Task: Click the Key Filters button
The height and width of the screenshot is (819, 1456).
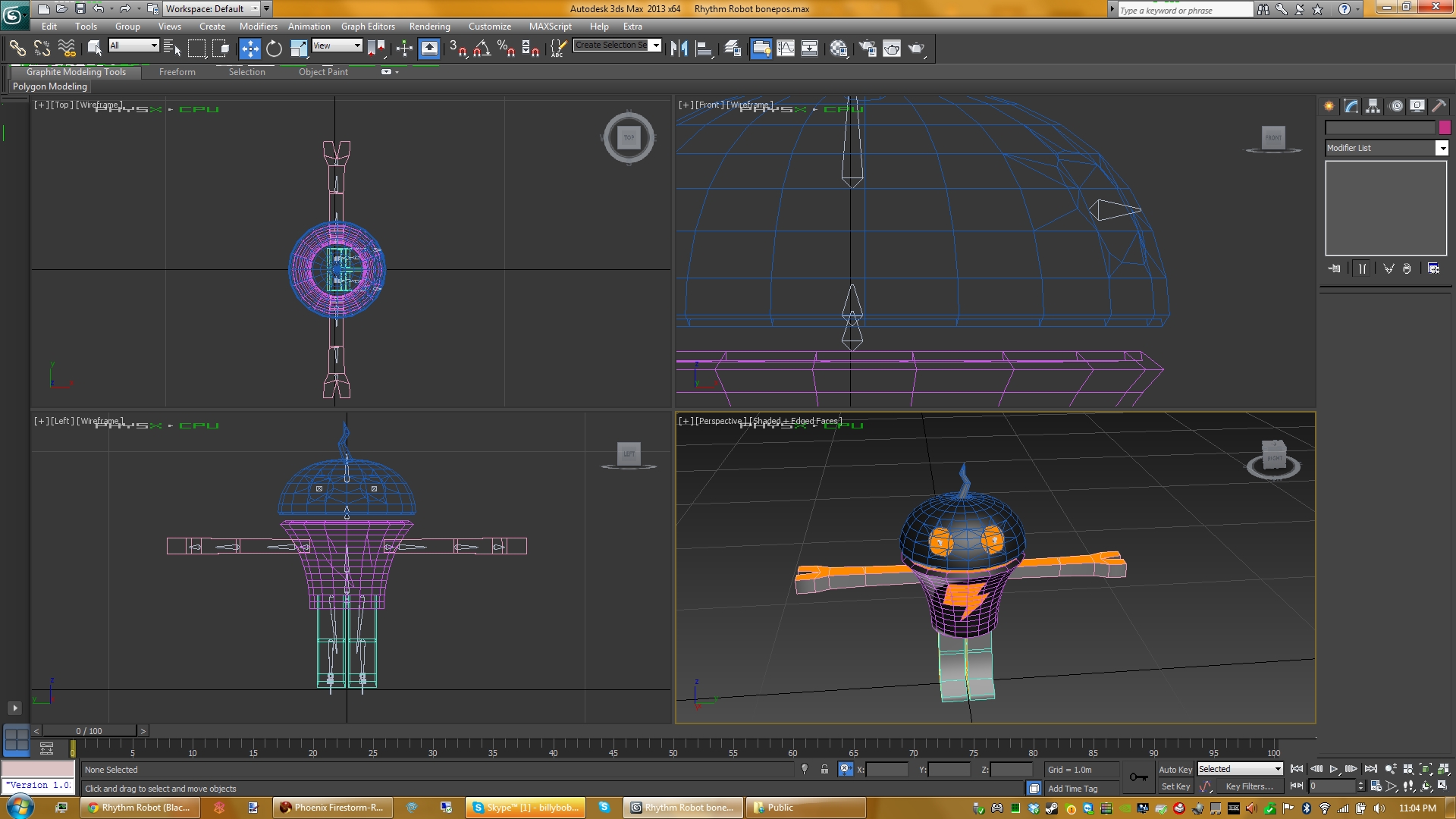Action: pyautogui.click(x=1248, y=786)
